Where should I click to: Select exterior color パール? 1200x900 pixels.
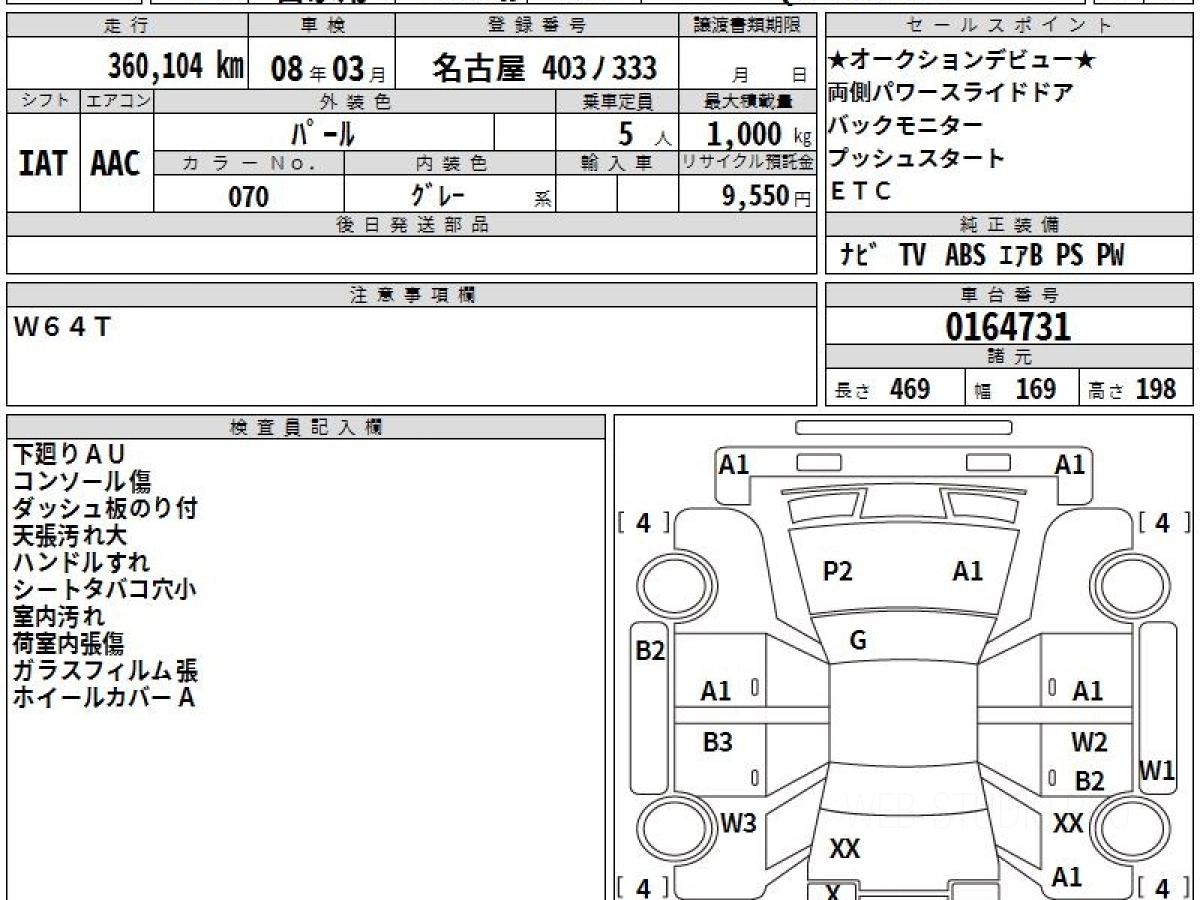[324, 133]
